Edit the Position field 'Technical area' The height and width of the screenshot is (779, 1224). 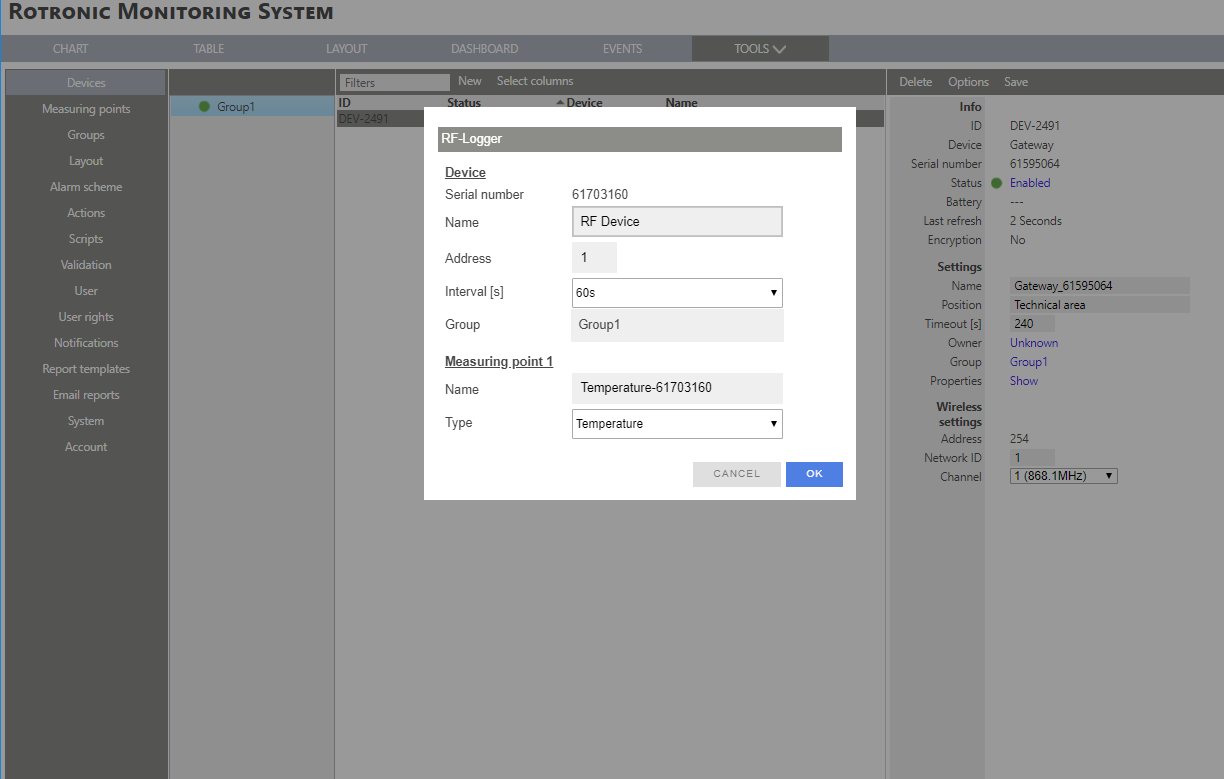1100,305
